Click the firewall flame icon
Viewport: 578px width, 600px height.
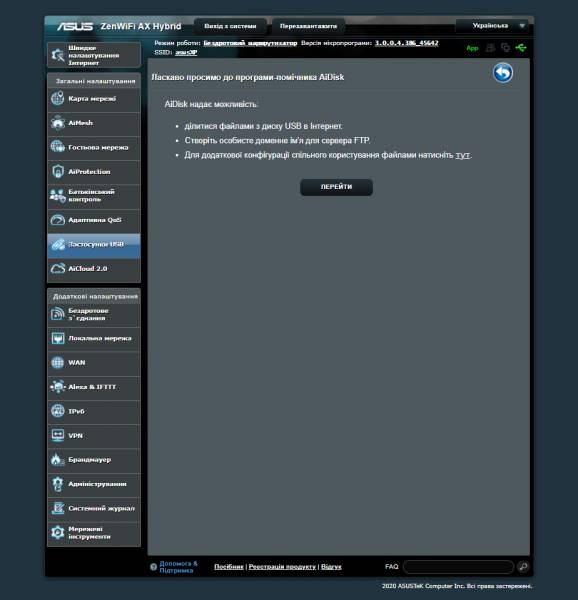(57, 460)
